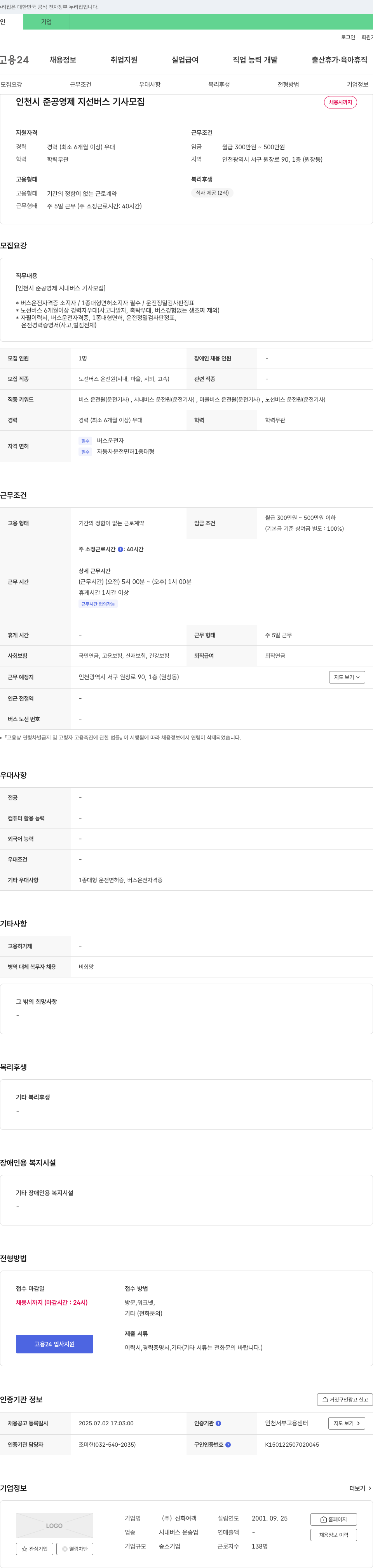Select the job title 인천시 준공영제 지선버스 기사모집
The image size is (373, 1568).
[x=80, y=101]
